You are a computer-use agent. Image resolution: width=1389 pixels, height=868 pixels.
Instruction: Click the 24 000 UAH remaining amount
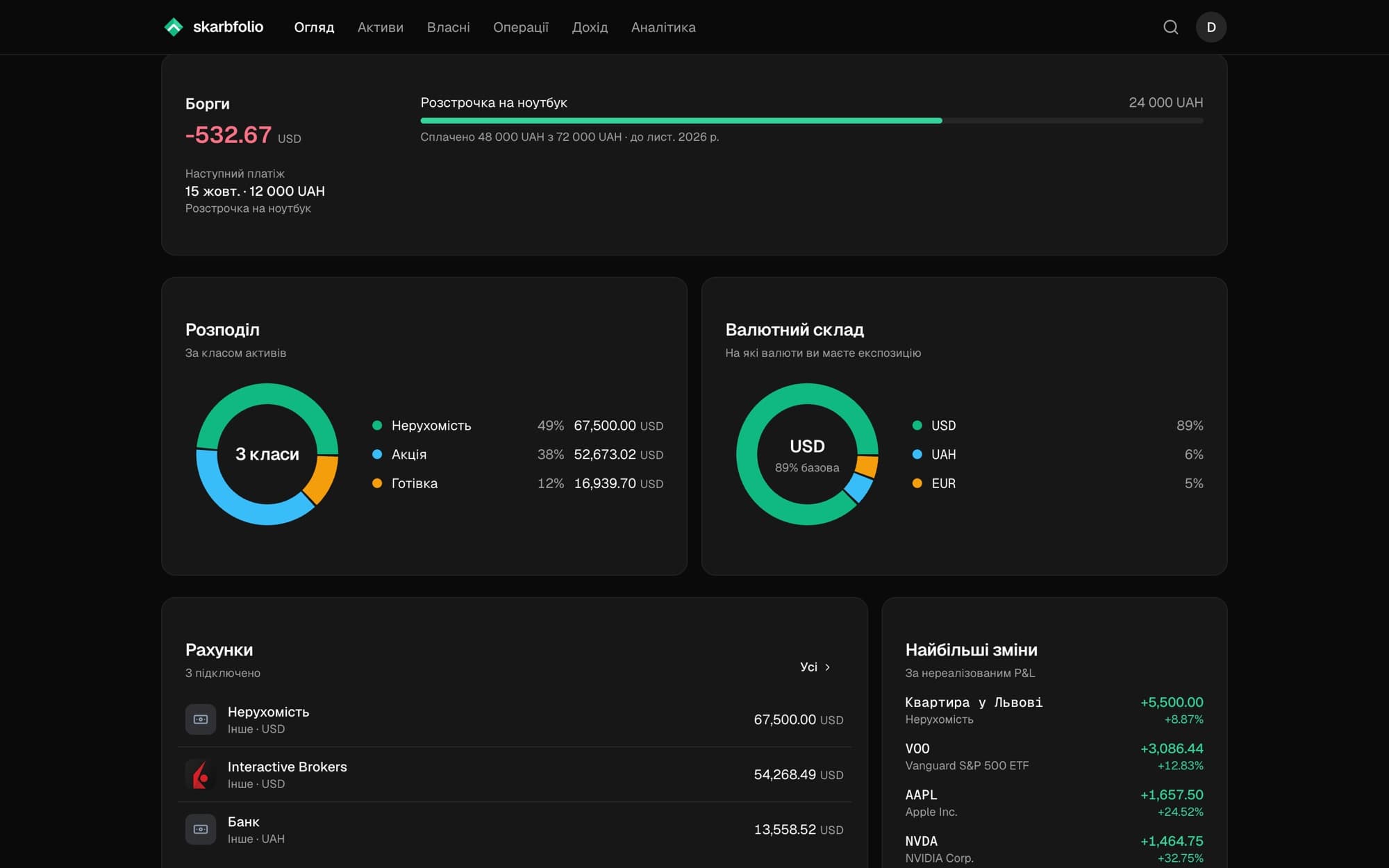[1166, 103]
